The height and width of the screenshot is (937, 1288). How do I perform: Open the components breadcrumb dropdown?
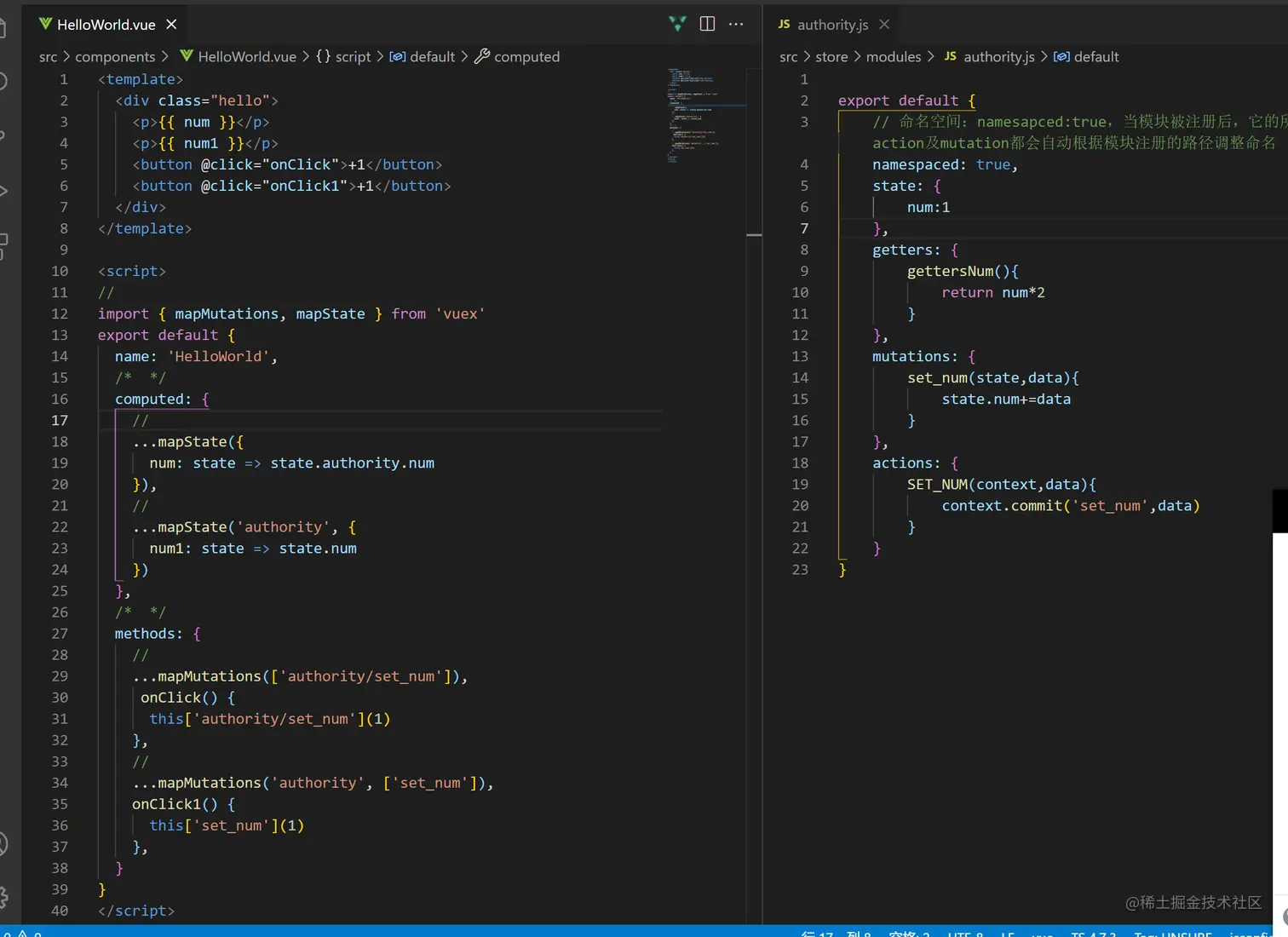[x=115, y=57]
